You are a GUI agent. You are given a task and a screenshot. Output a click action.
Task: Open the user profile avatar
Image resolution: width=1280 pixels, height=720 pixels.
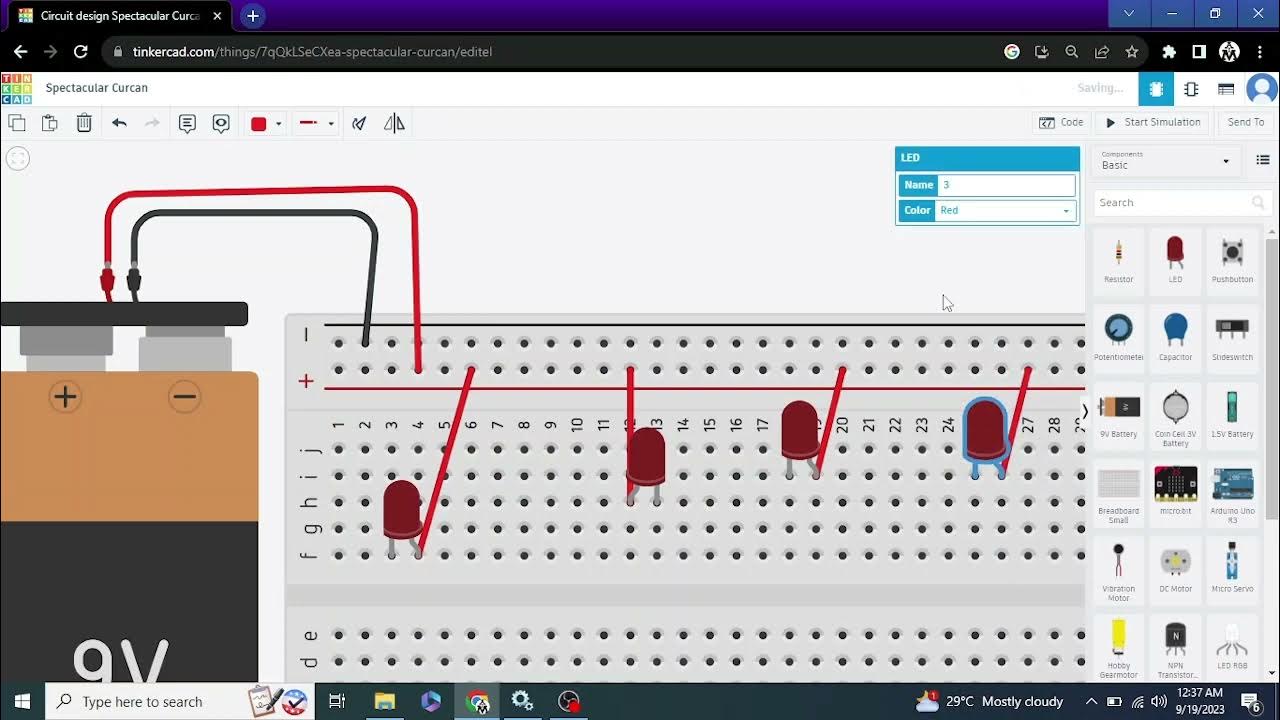(1261, 89)
